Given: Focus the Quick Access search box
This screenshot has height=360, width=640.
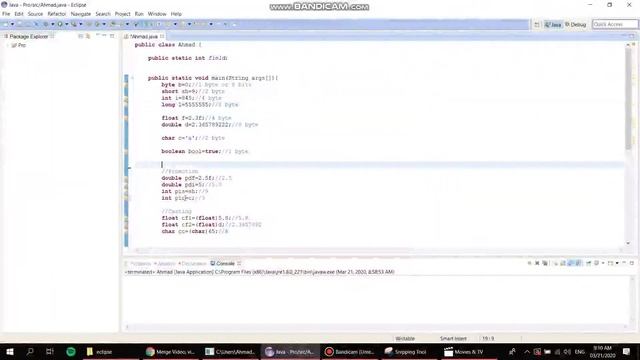Looking at the screenshot, I should (615, 24).
